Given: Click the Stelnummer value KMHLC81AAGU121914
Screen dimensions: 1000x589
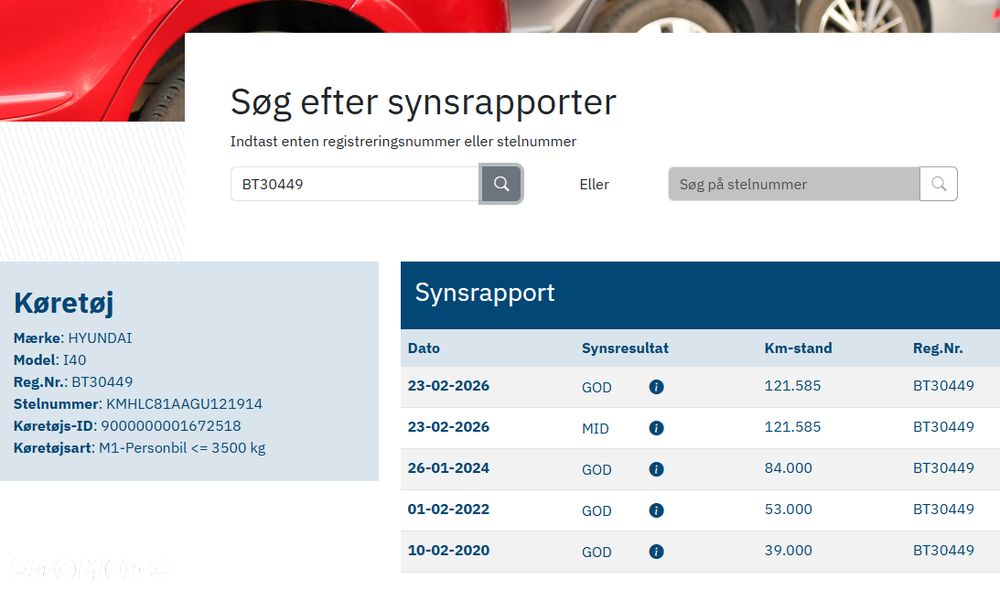Looking at the screenshot, I should click(x=183, y=404).
